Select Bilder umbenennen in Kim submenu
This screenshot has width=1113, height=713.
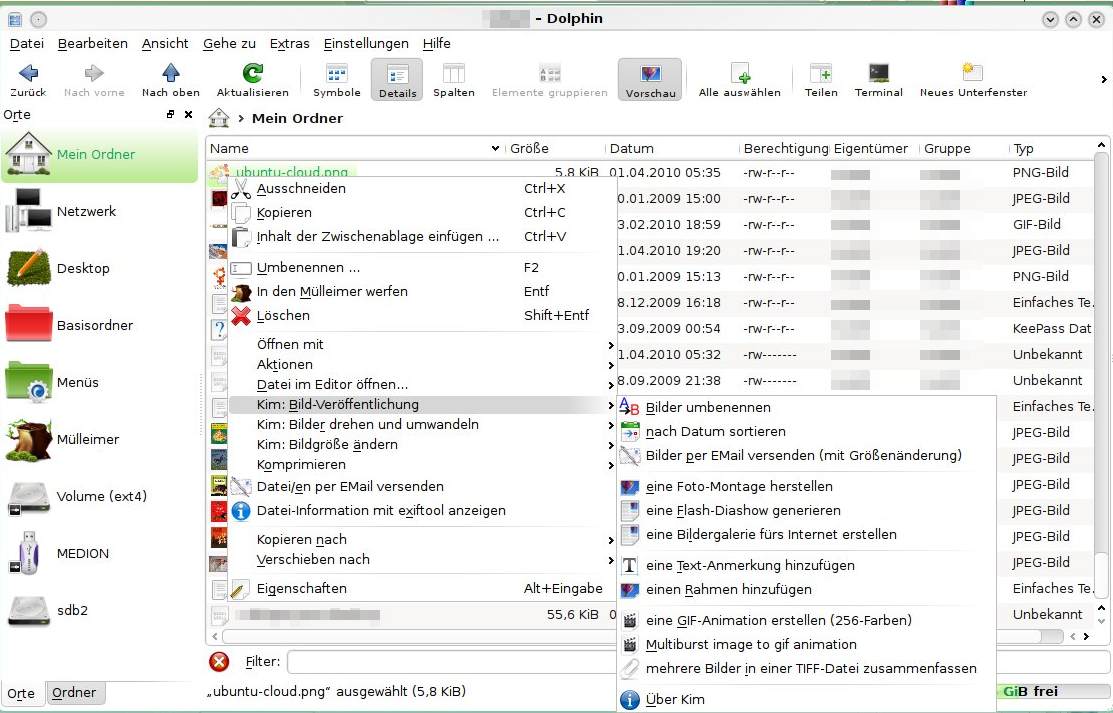[806, 408]
